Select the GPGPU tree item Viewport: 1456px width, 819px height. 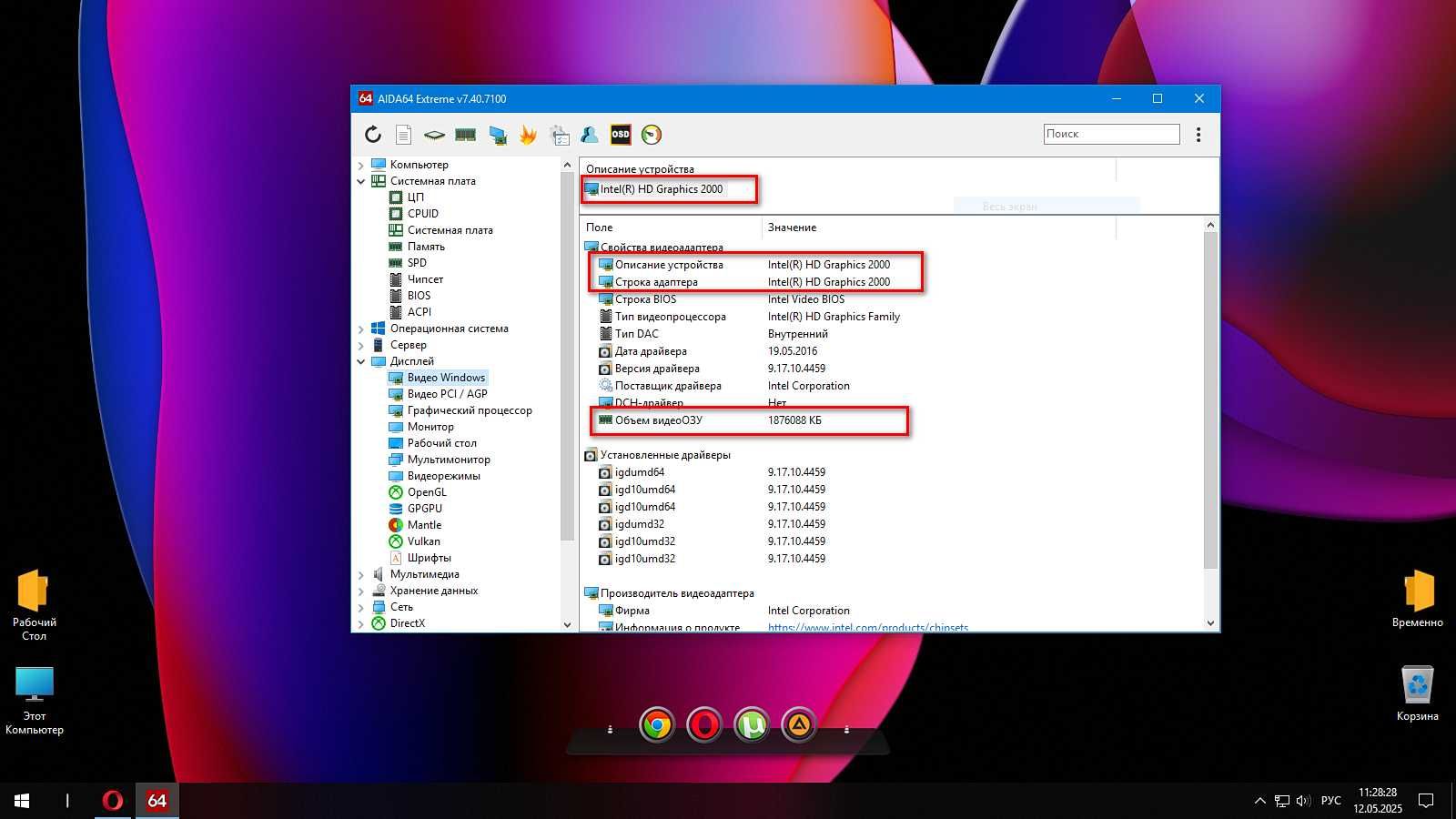424,509
